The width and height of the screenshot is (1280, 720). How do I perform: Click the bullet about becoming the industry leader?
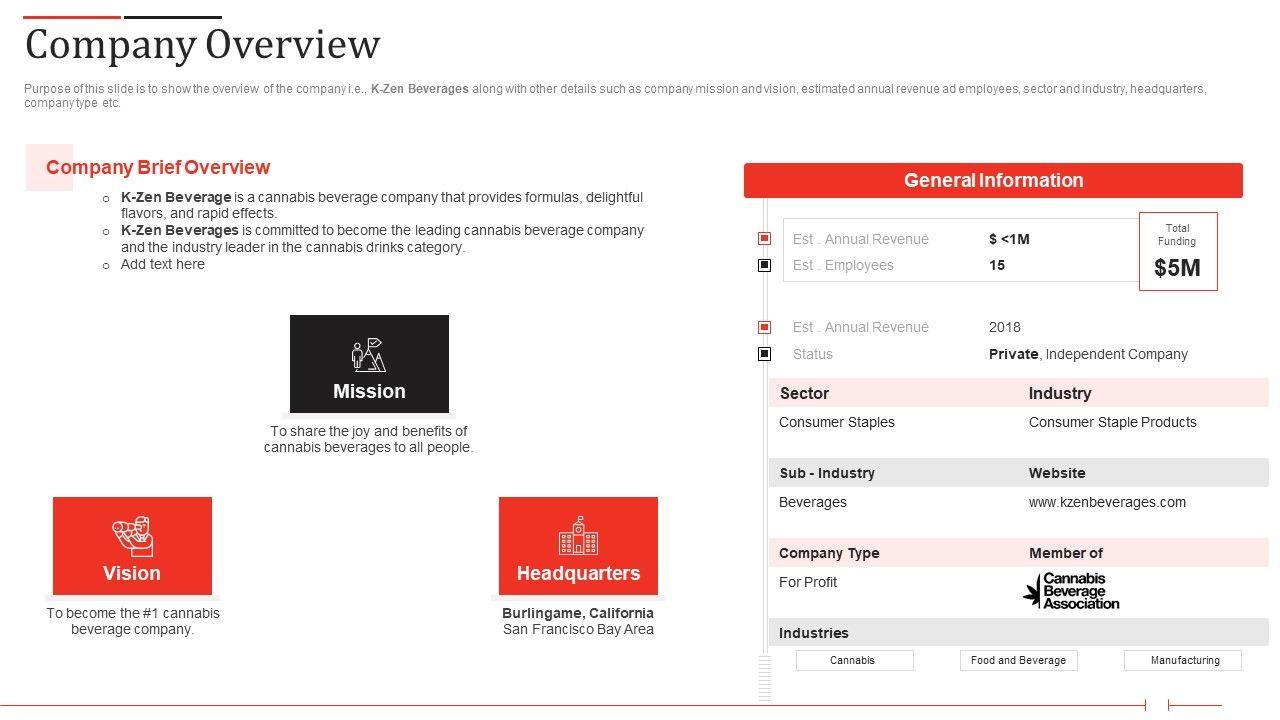[382, 238]
